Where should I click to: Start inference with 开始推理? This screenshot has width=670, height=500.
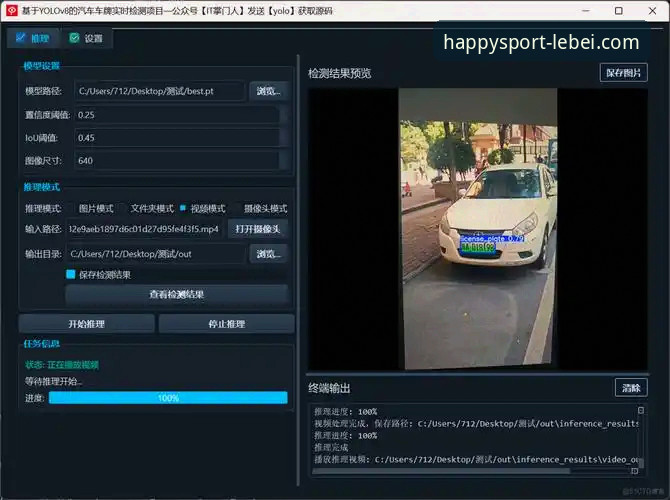tap(86, 324)
